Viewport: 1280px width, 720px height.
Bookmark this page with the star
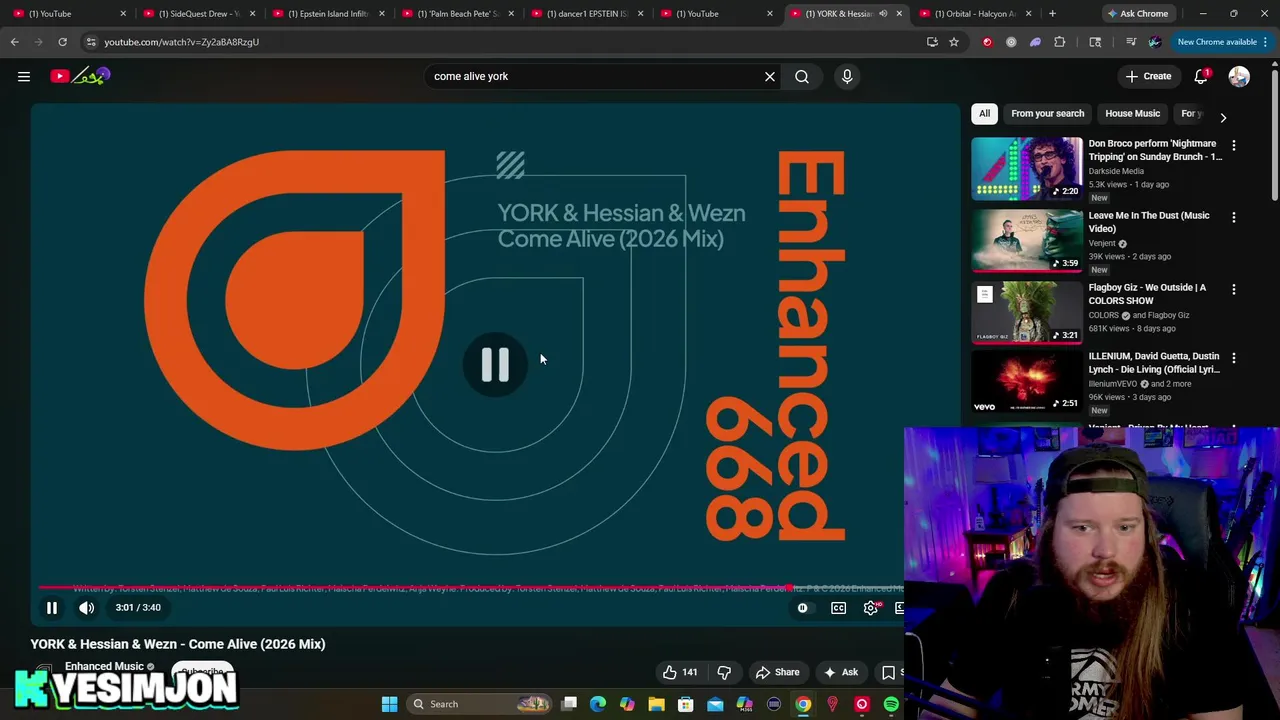(x=954, y=42)
